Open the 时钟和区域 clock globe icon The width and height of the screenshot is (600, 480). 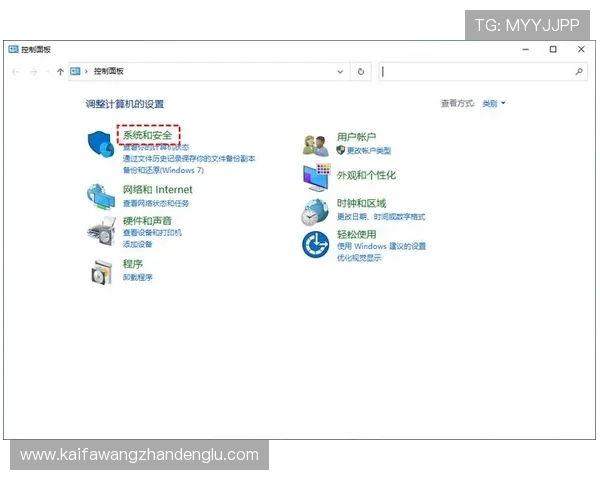tap(315, 212)
